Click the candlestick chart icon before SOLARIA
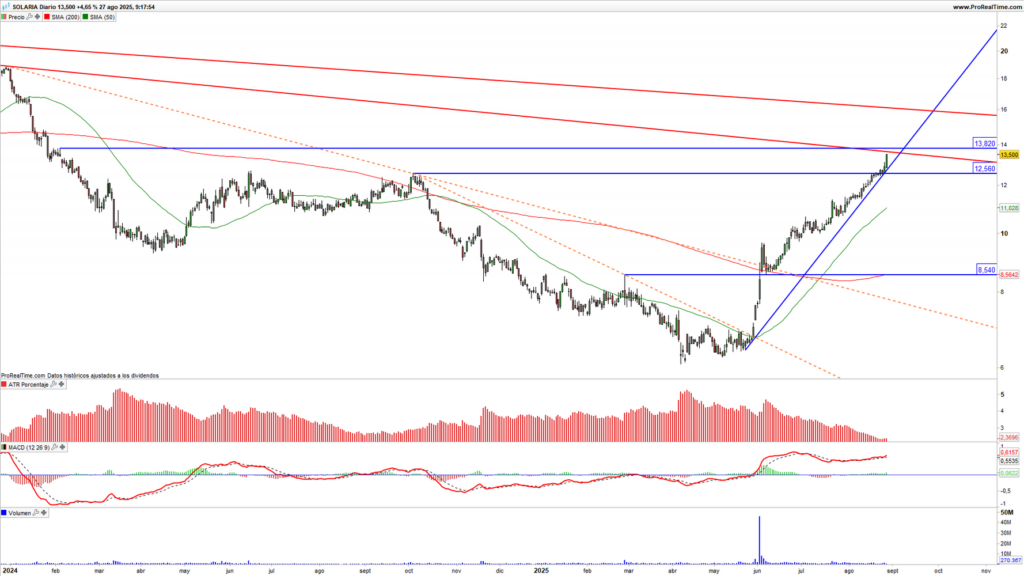1024x576 pixels. point(5,6)
